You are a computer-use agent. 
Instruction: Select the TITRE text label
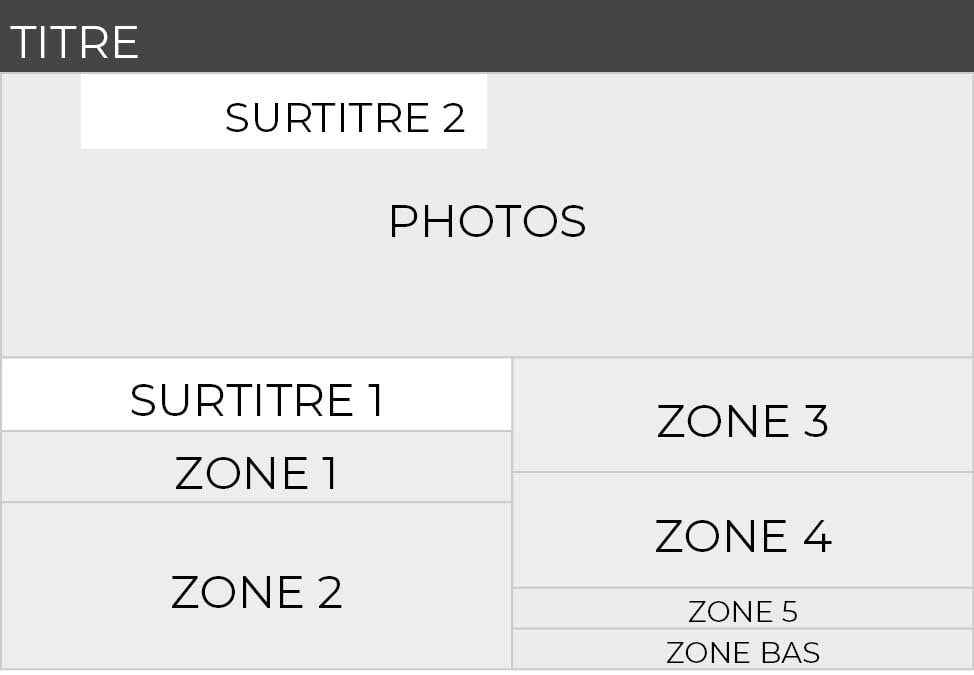[74, 44]
